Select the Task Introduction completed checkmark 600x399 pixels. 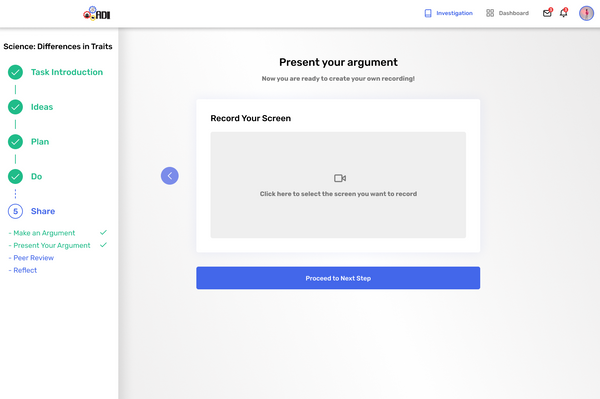coord(15,72)
